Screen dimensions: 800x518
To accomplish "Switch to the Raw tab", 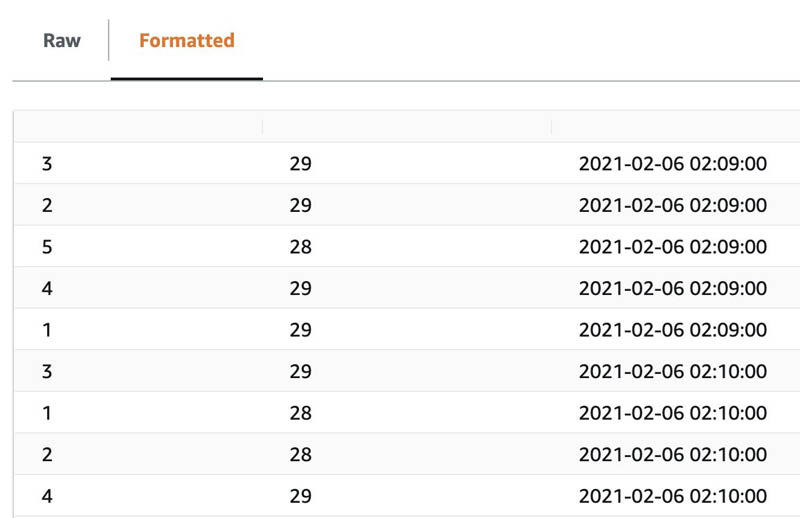I will [x=62, y=40].
